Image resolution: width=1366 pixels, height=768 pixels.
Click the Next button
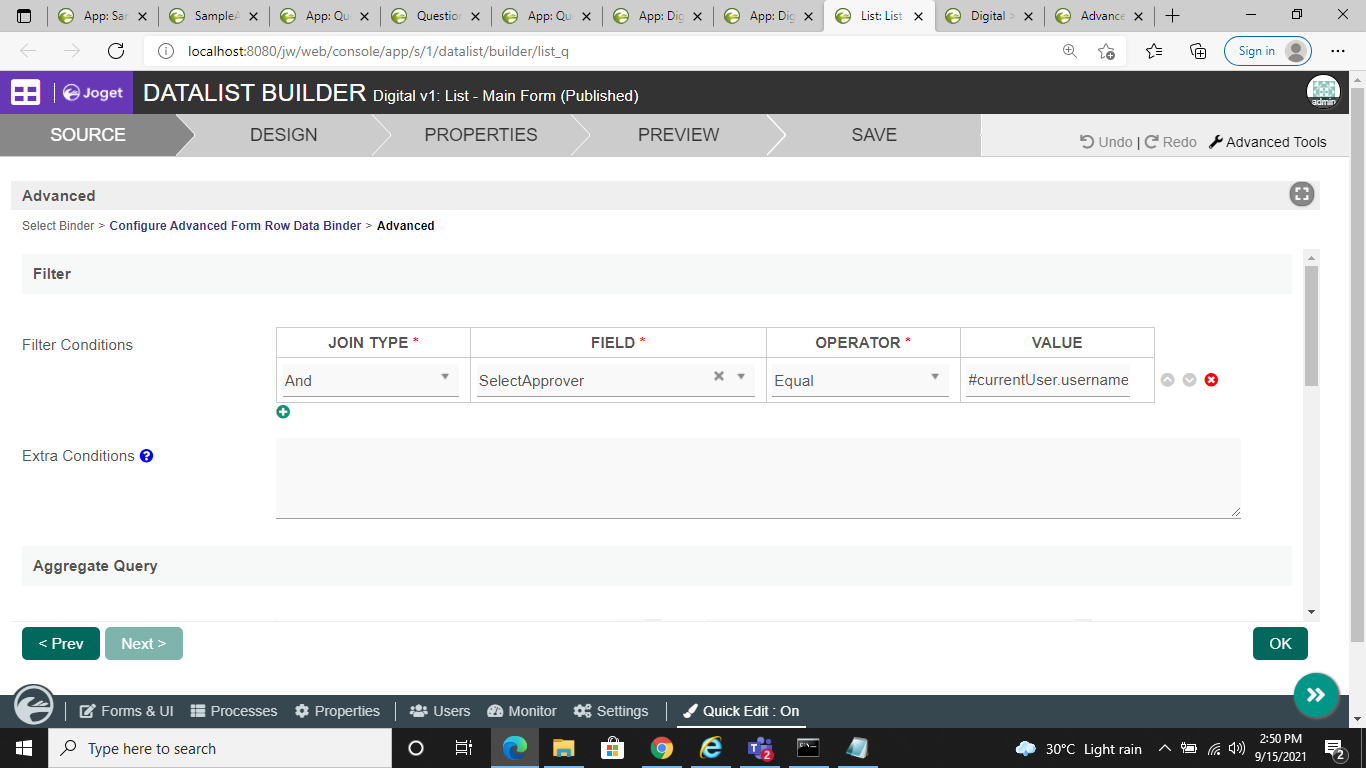(144, 644)
